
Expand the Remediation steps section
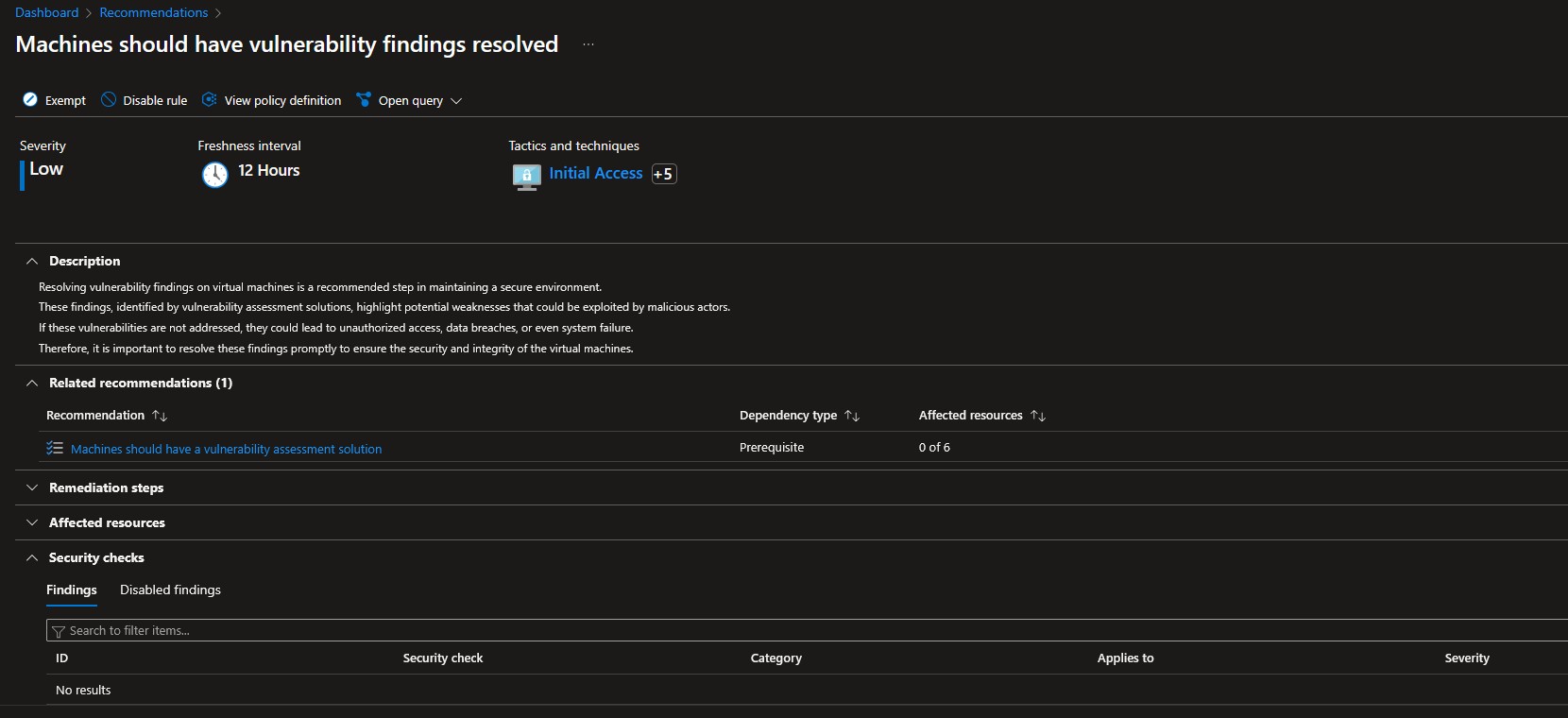click(32, 487)
